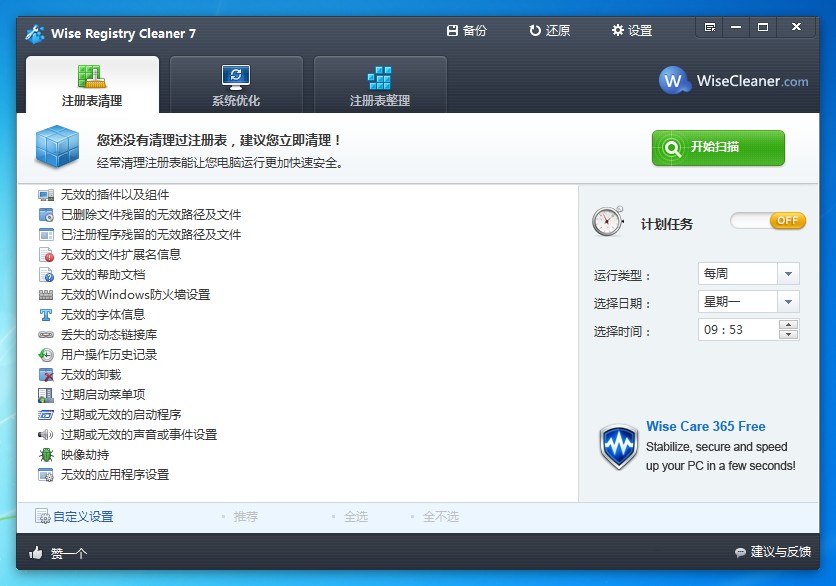The image size is (836, 586).
Task: Click the 推荐 selection option
Action: 246,517
